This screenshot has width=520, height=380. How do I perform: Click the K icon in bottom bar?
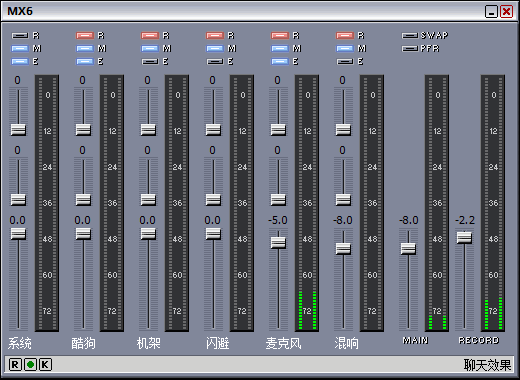(45, 365)
